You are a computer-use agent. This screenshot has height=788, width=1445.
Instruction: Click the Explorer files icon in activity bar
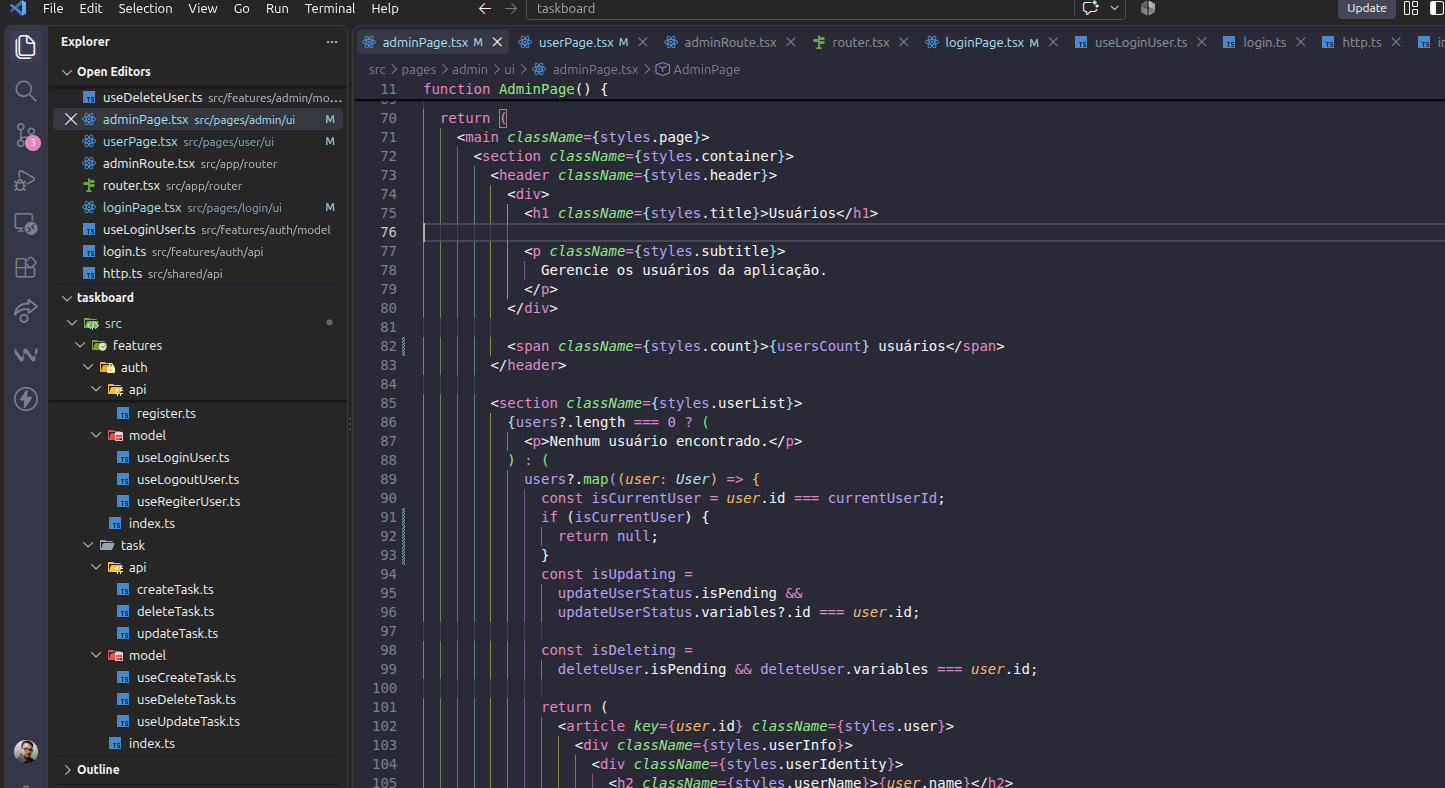(26, 47)
